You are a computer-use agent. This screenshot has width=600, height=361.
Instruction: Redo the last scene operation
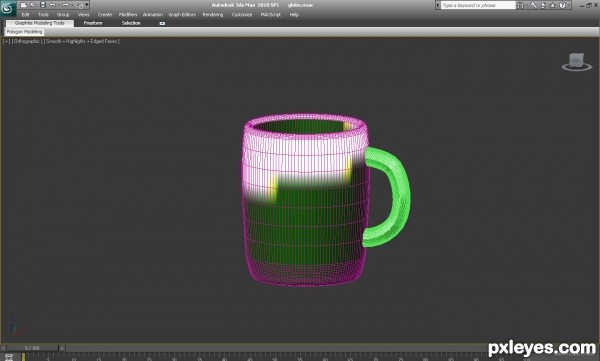pos(65,5)
